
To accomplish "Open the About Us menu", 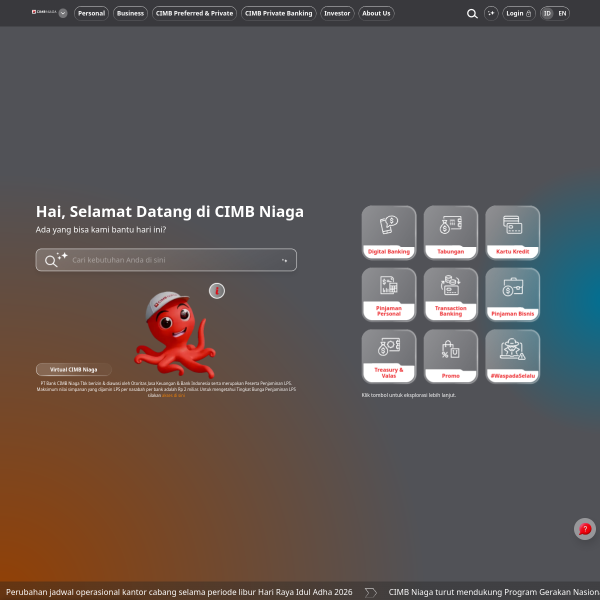I will pos(376,13).
